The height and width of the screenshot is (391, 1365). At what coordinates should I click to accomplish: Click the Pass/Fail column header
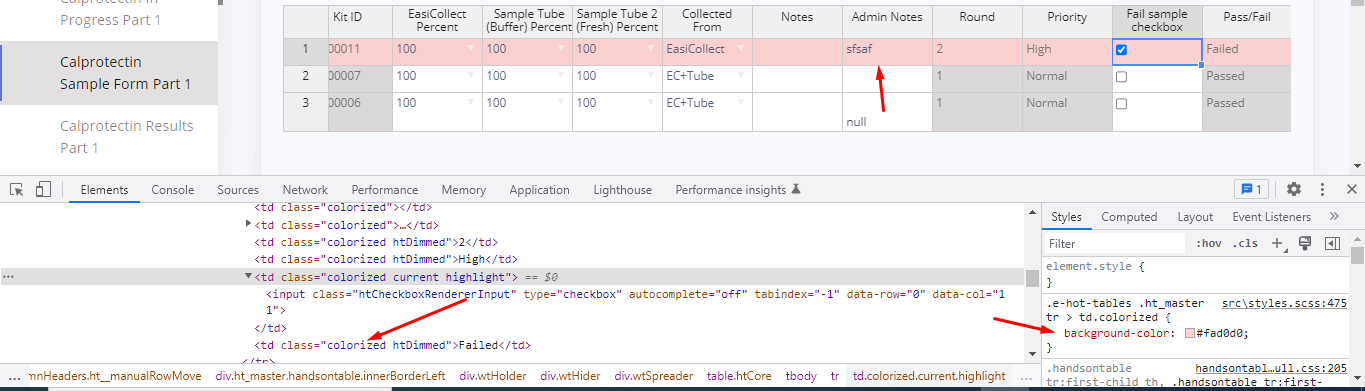(1246, 22)
